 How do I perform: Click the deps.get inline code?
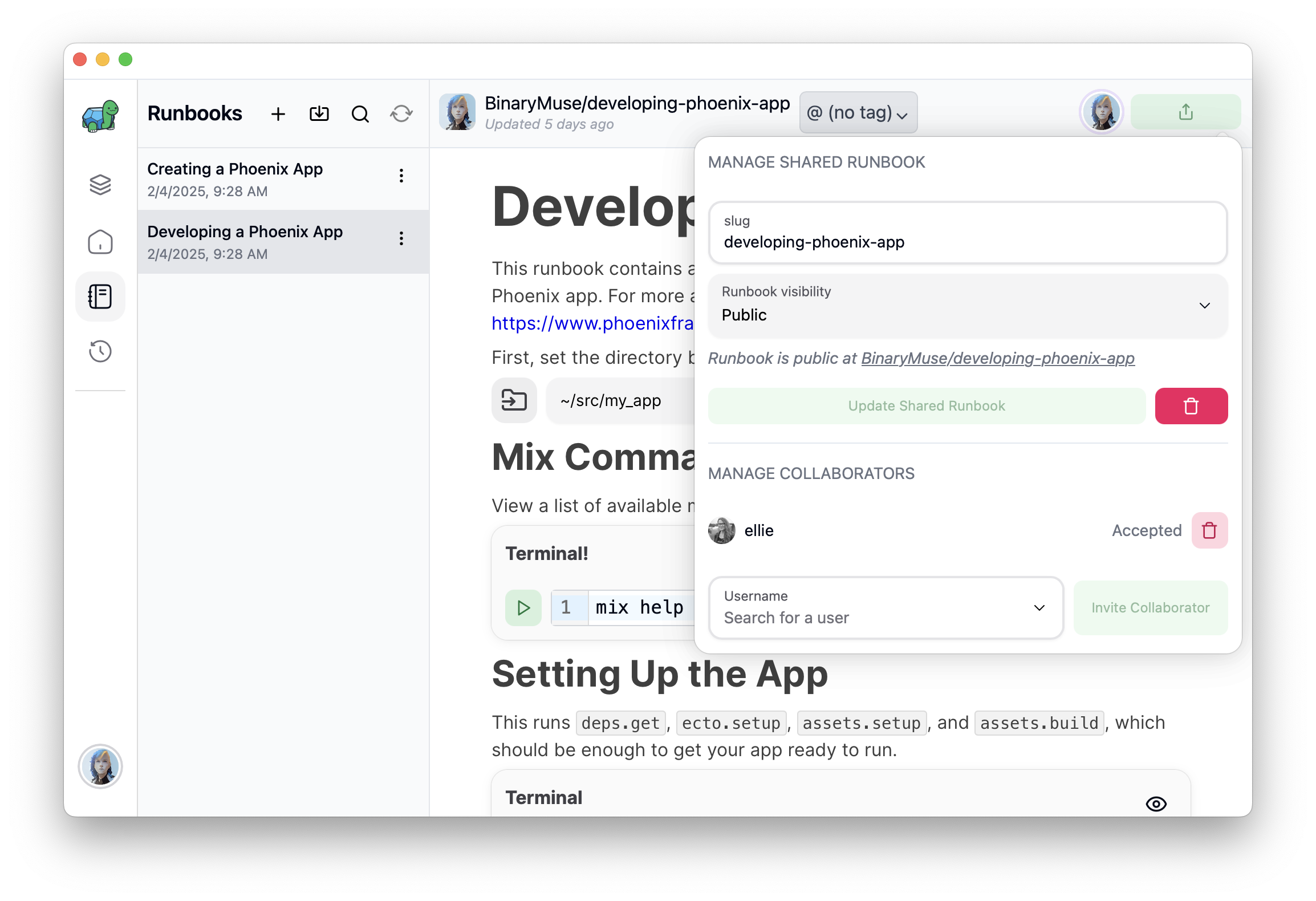tap(620, 723)
